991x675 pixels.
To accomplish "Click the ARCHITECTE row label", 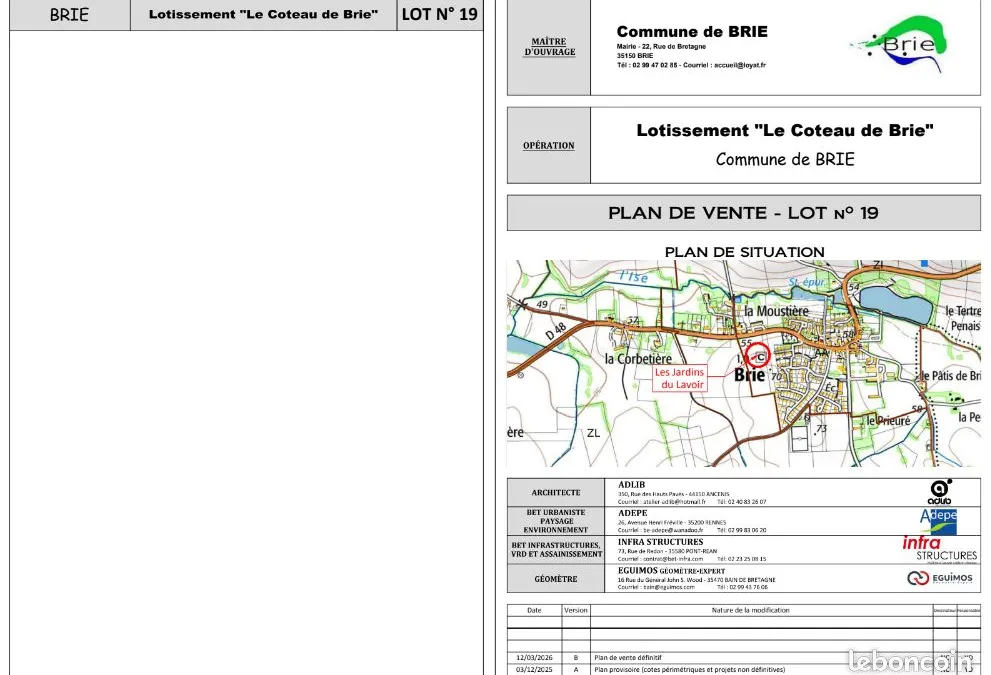I will tap(556, 492).
